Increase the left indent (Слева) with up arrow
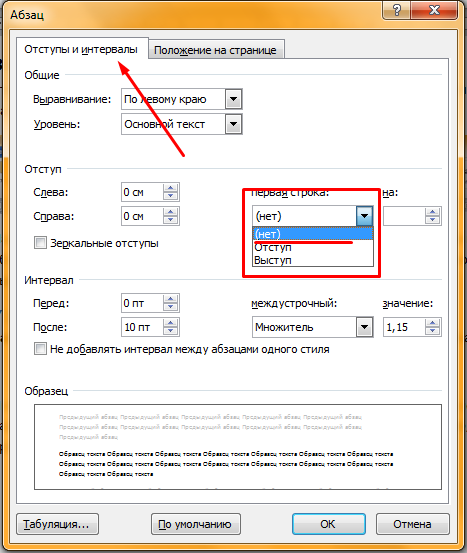467x553 pixels. (x=171, y=188)
